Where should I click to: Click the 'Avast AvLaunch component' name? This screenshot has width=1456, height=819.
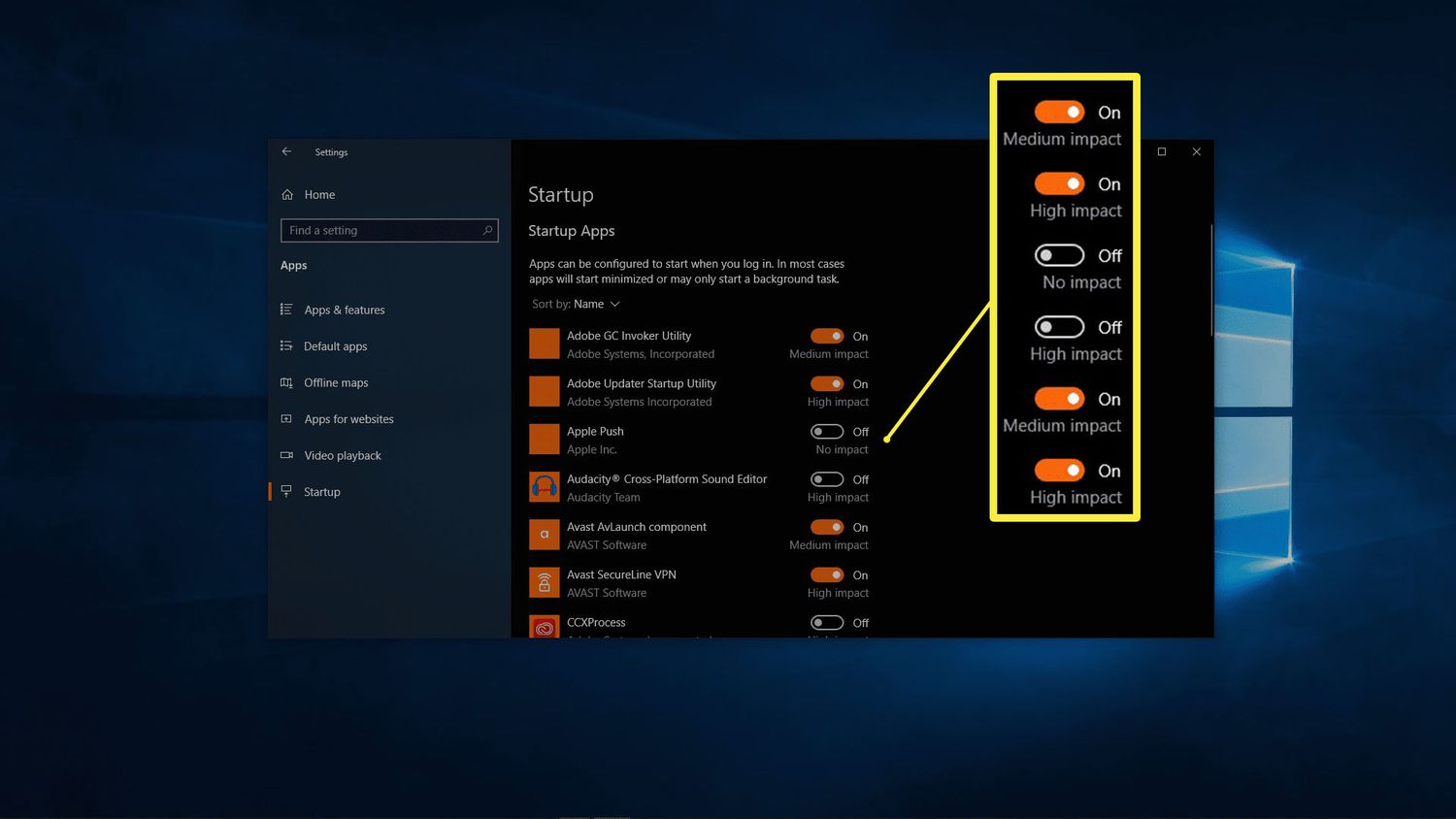(637, 527)
